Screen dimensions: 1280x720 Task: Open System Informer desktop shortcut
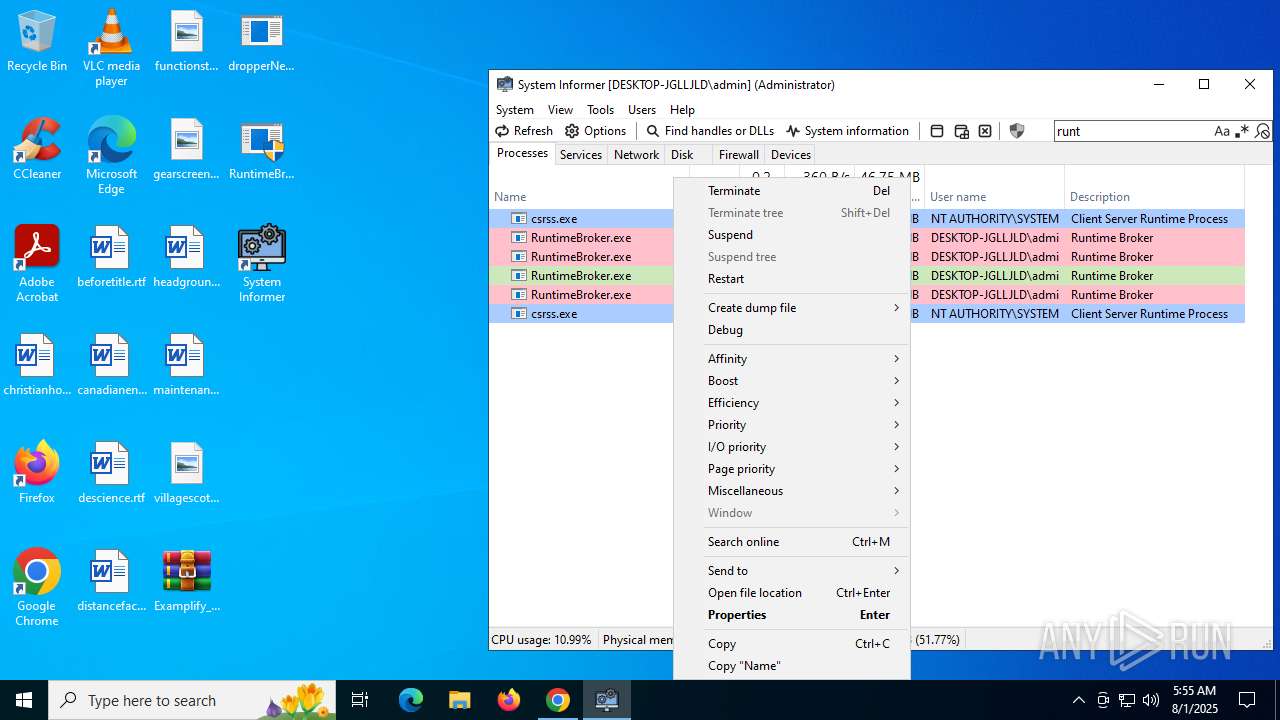[x=262, y=264]
